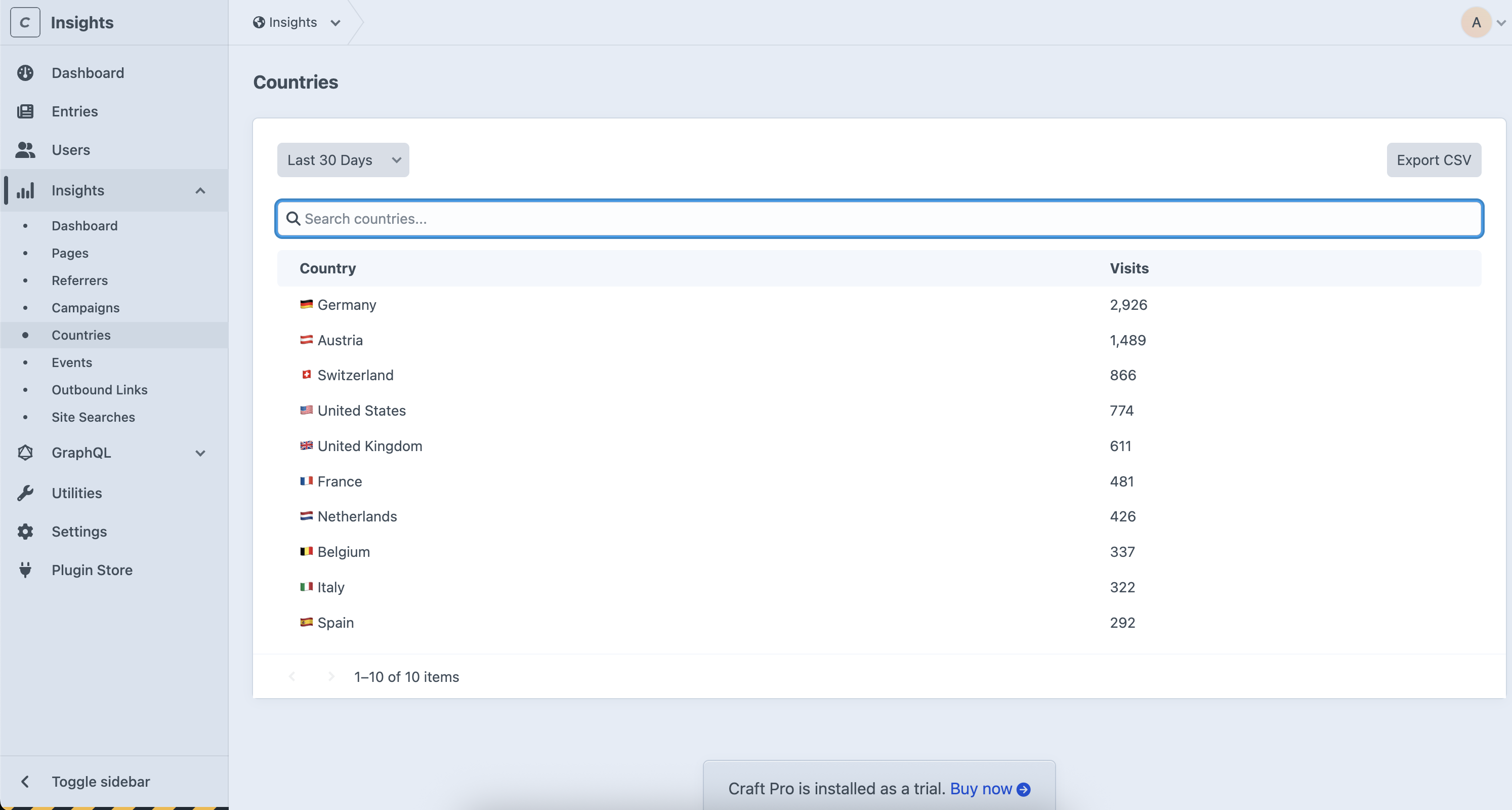Click the Users people icon

[x=25, y=150]
